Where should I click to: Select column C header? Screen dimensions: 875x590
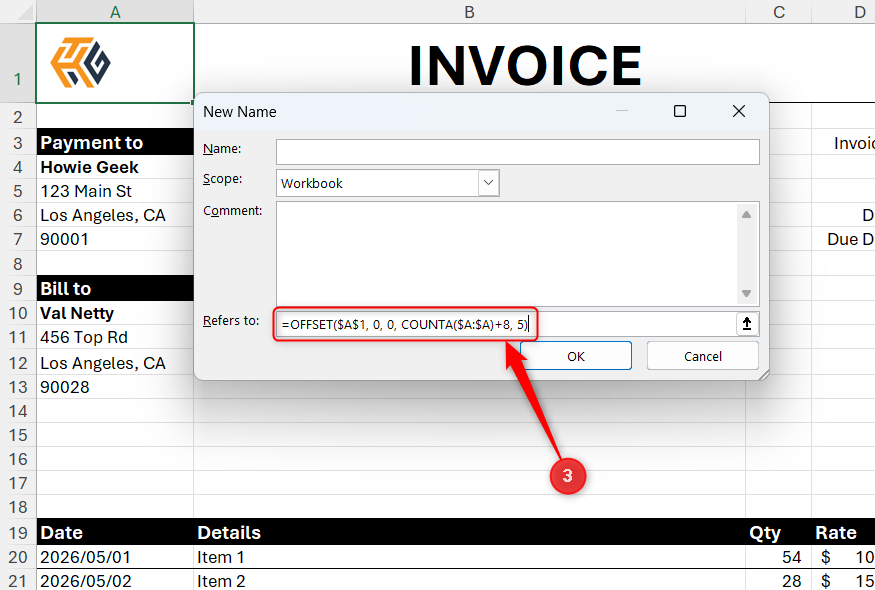tap(778, 12)
